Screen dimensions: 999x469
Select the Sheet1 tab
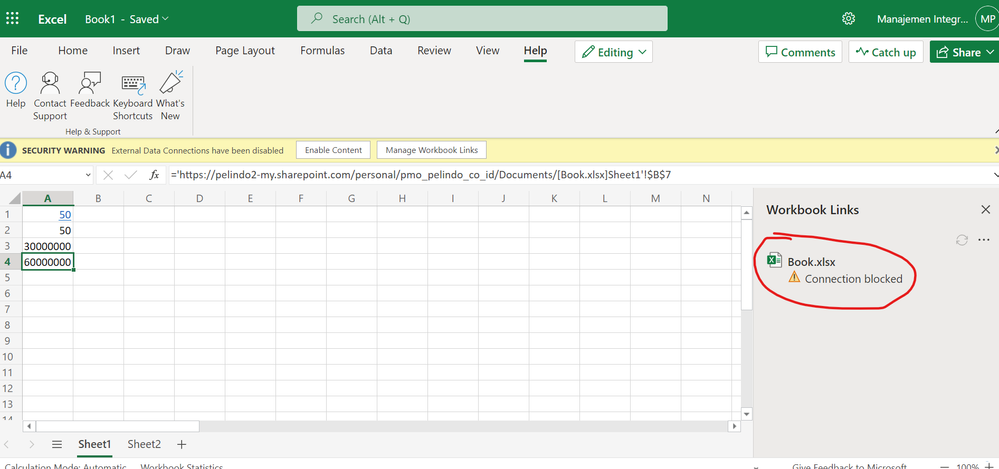click(94, 444)
